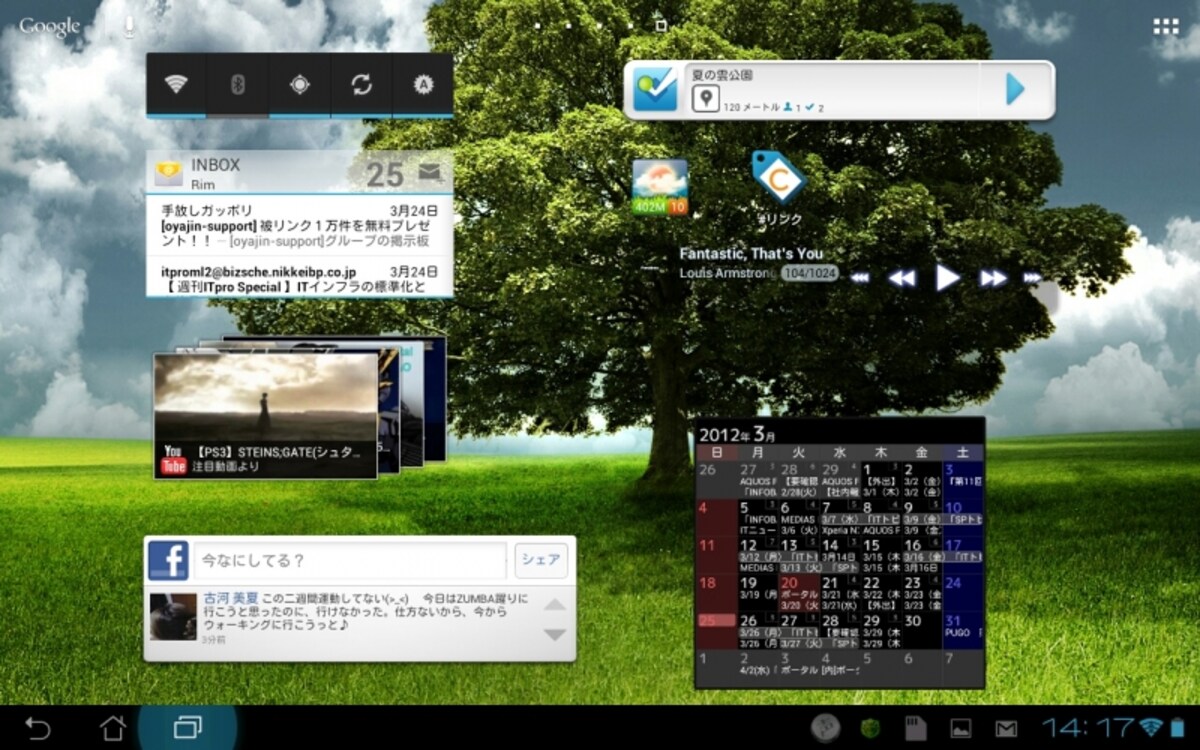Toggle GPS location in the power control widget
Screen dimensions: 1200x750
tap(299, 85)
